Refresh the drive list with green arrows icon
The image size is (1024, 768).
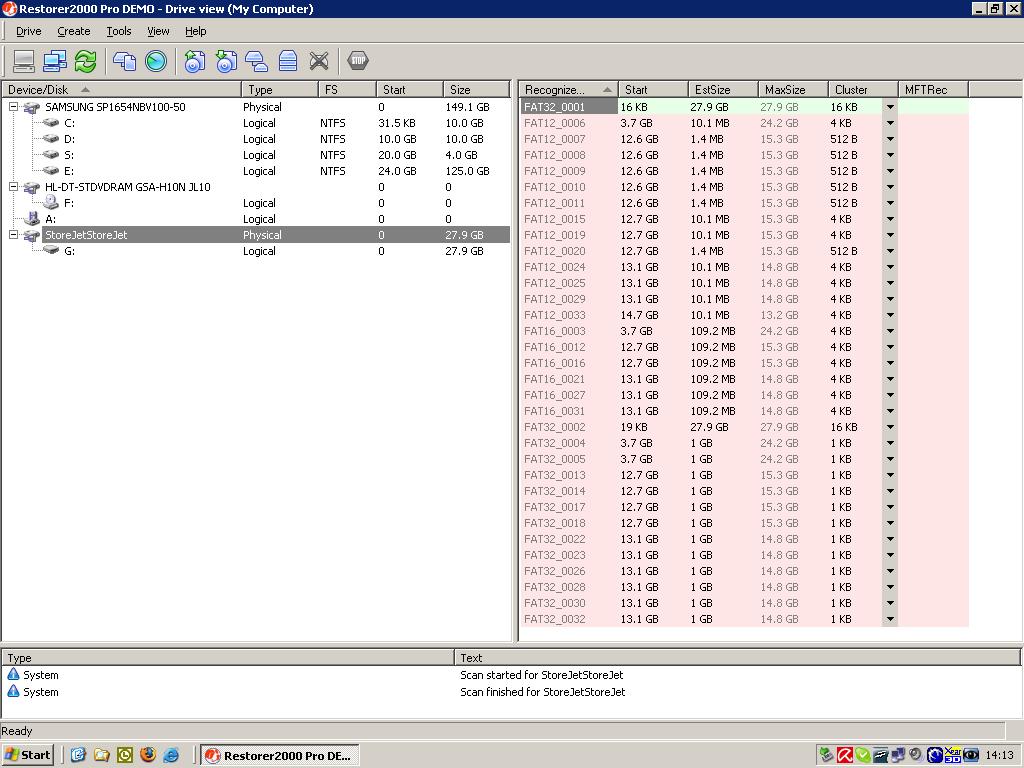pyautogui.click(x=86, y=61)
